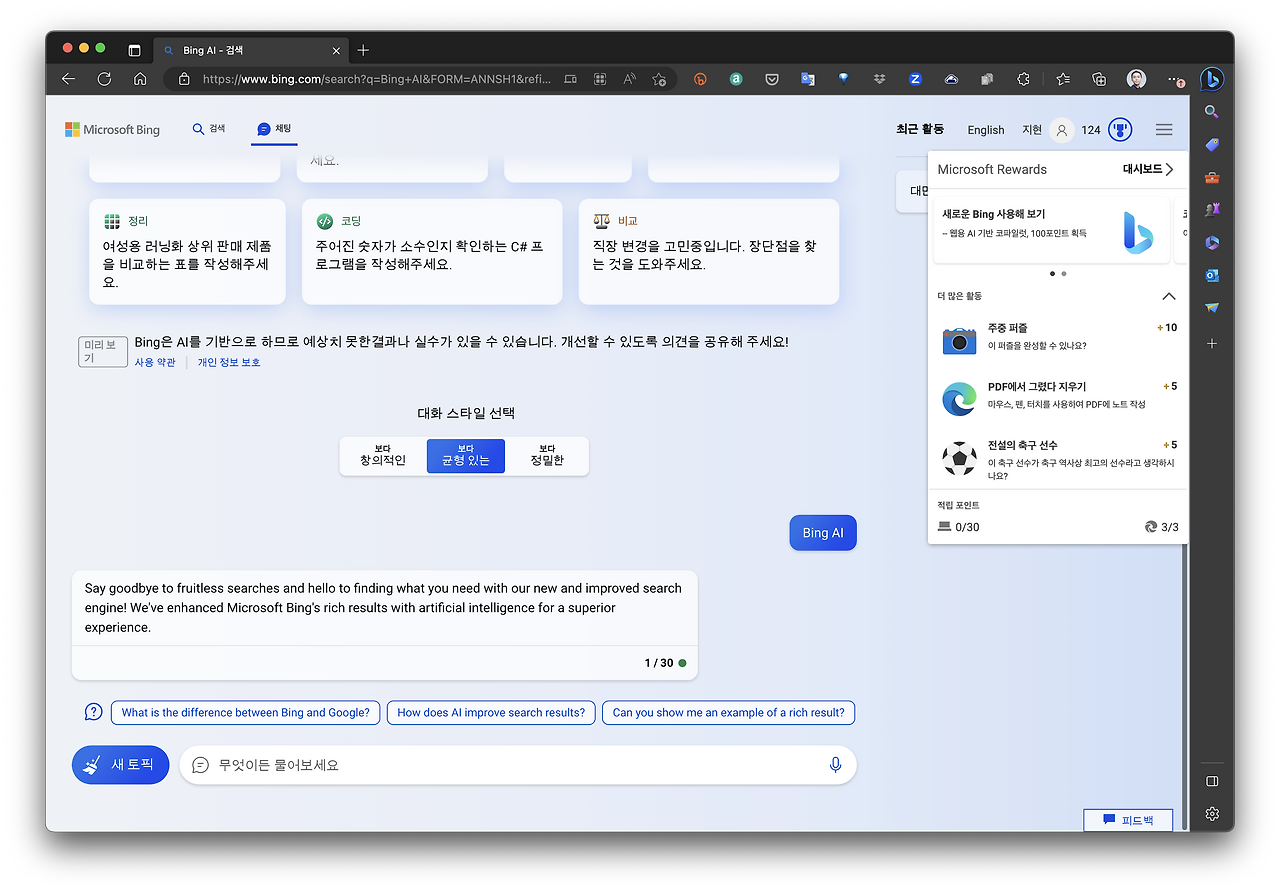Click the Rewards medal icon
The image size is (1280, 892).
[x=1120, y=130]
